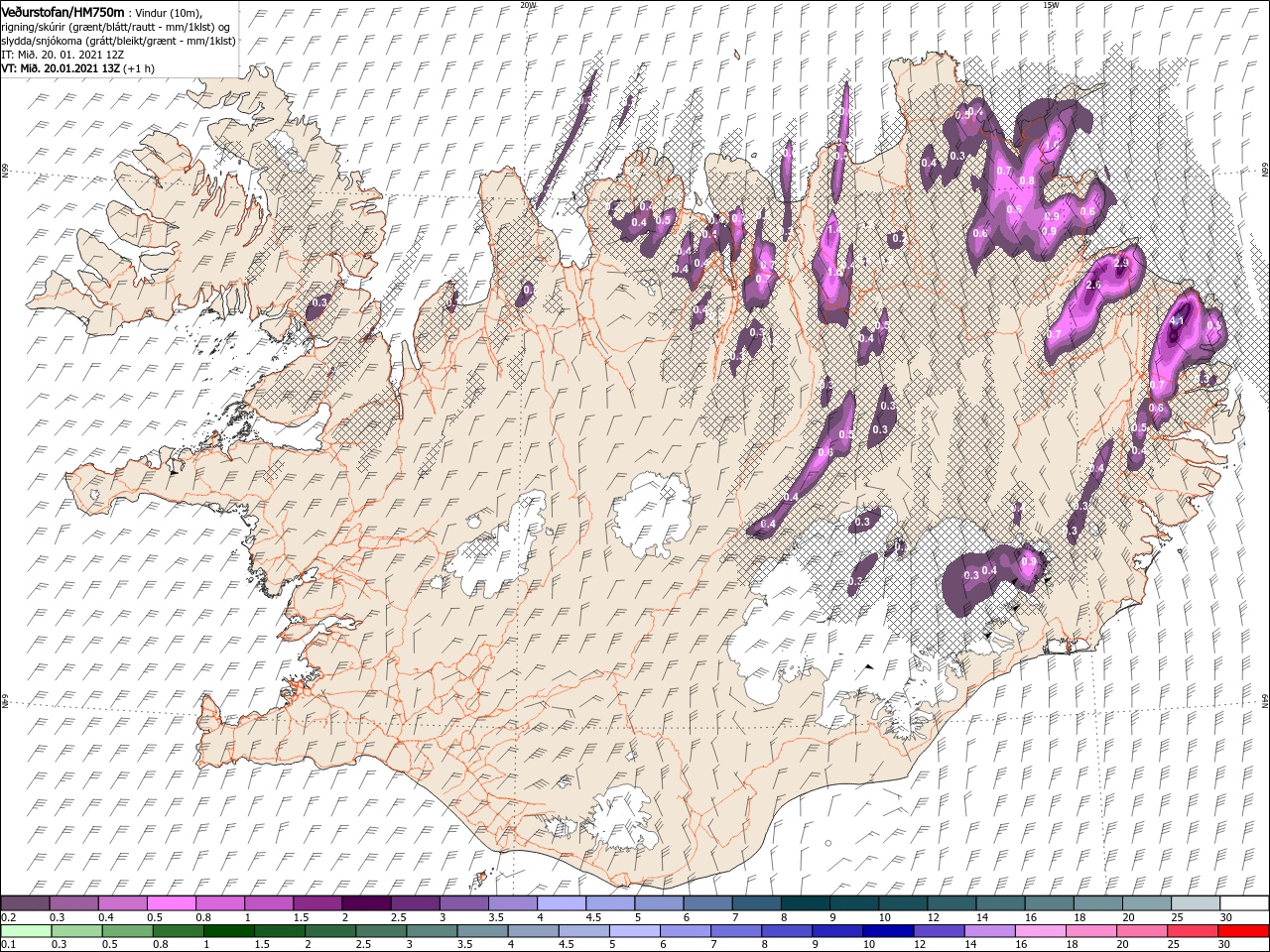Click the top-row legend swatch between 10 and 12
Image resolution: width=1270 pixels, height=952 pixels.
click(x=902, y=903)
